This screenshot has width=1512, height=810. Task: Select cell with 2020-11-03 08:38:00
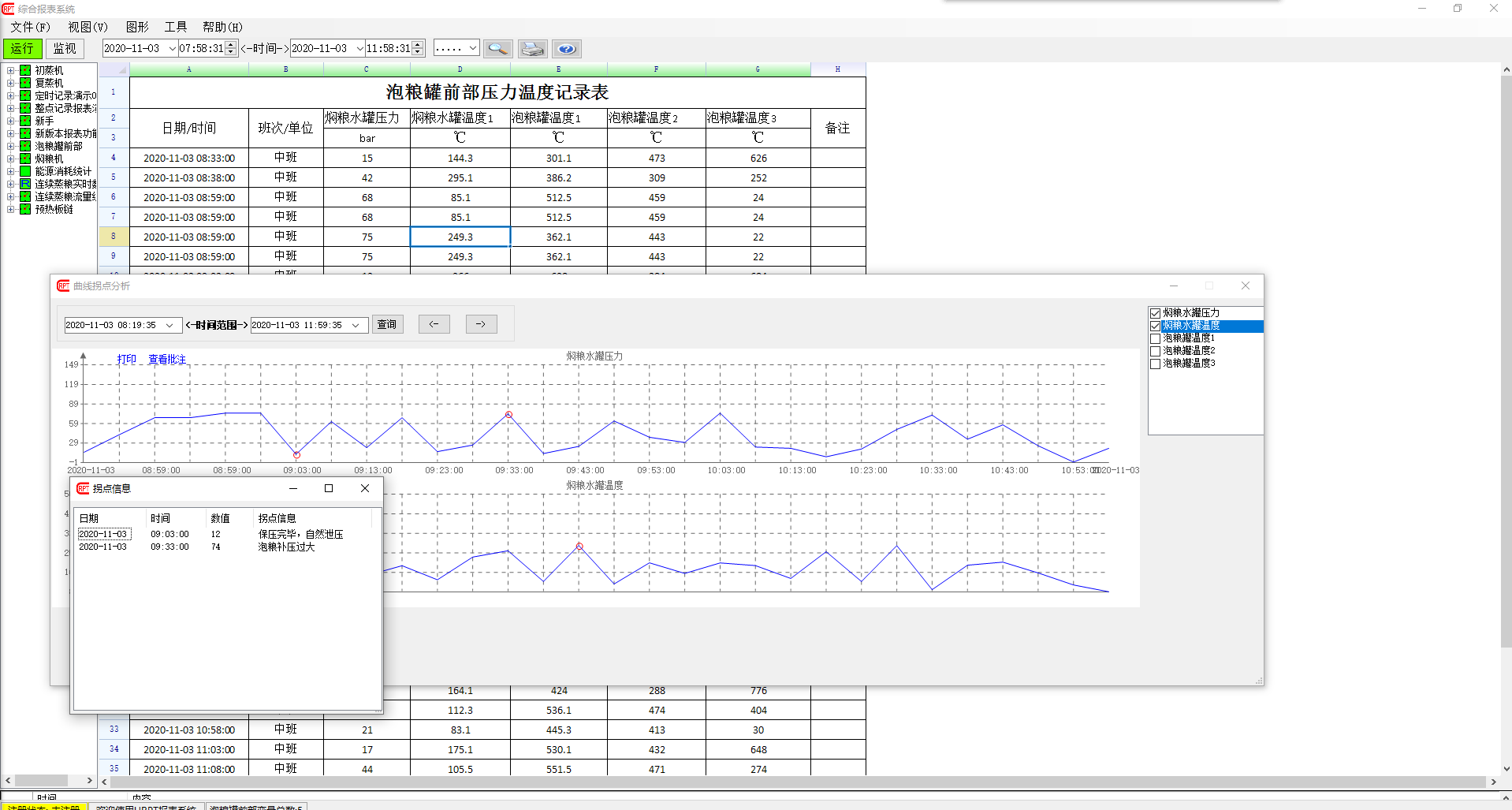click(x=189, y=177)
